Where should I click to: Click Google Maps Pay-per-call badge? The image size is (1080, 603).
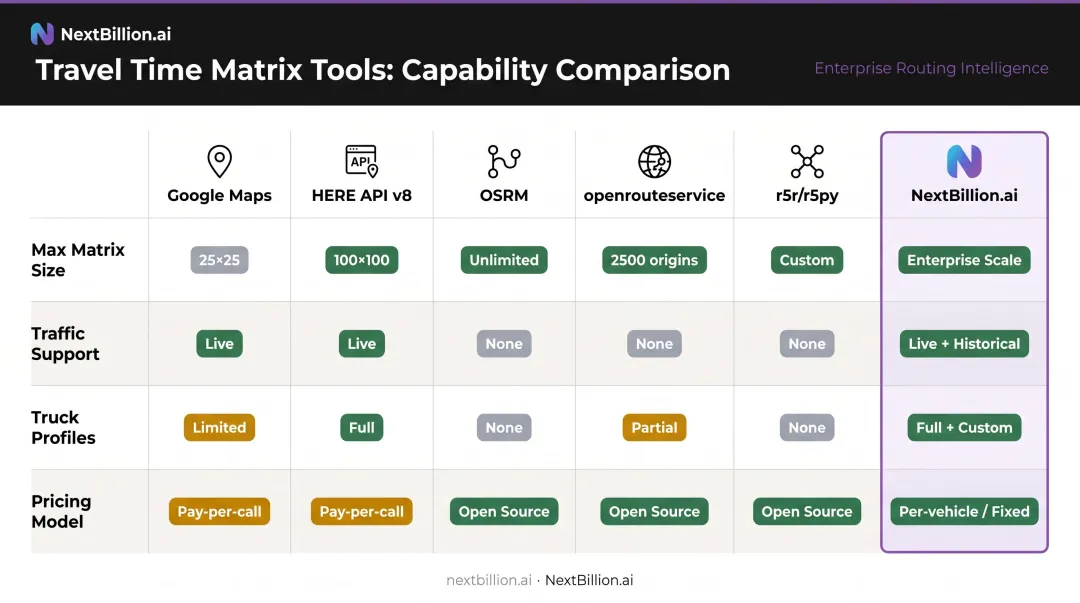tap(219, 511)
